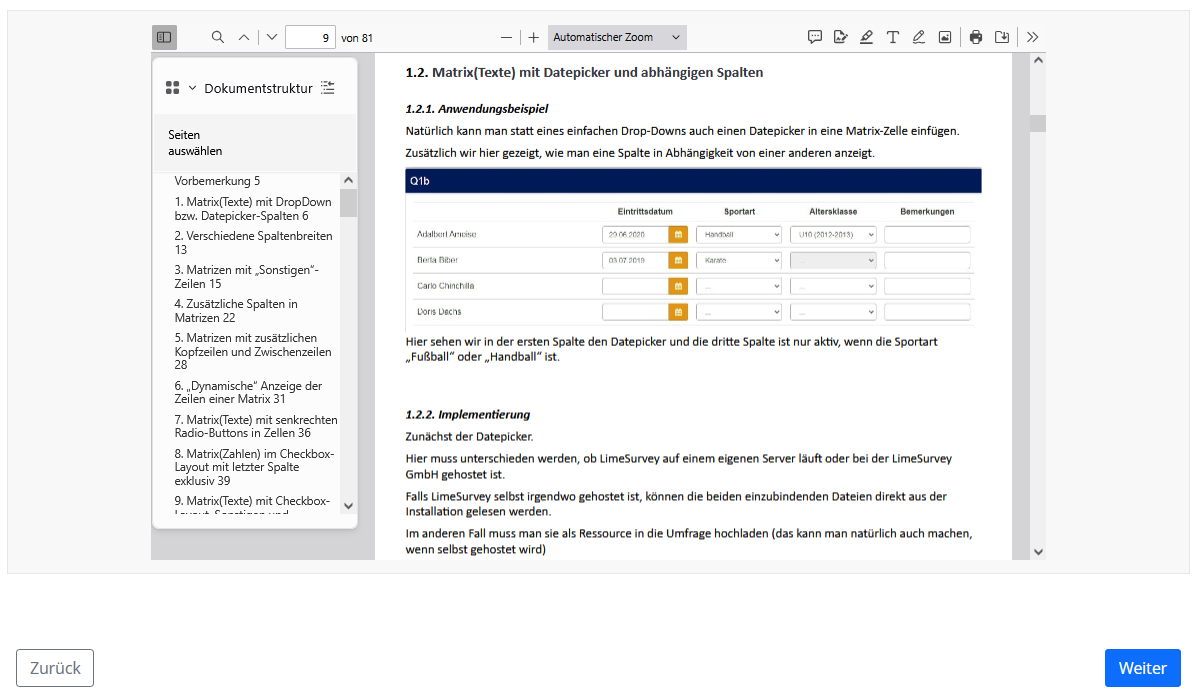Click the page number input field

click(310, 37)
